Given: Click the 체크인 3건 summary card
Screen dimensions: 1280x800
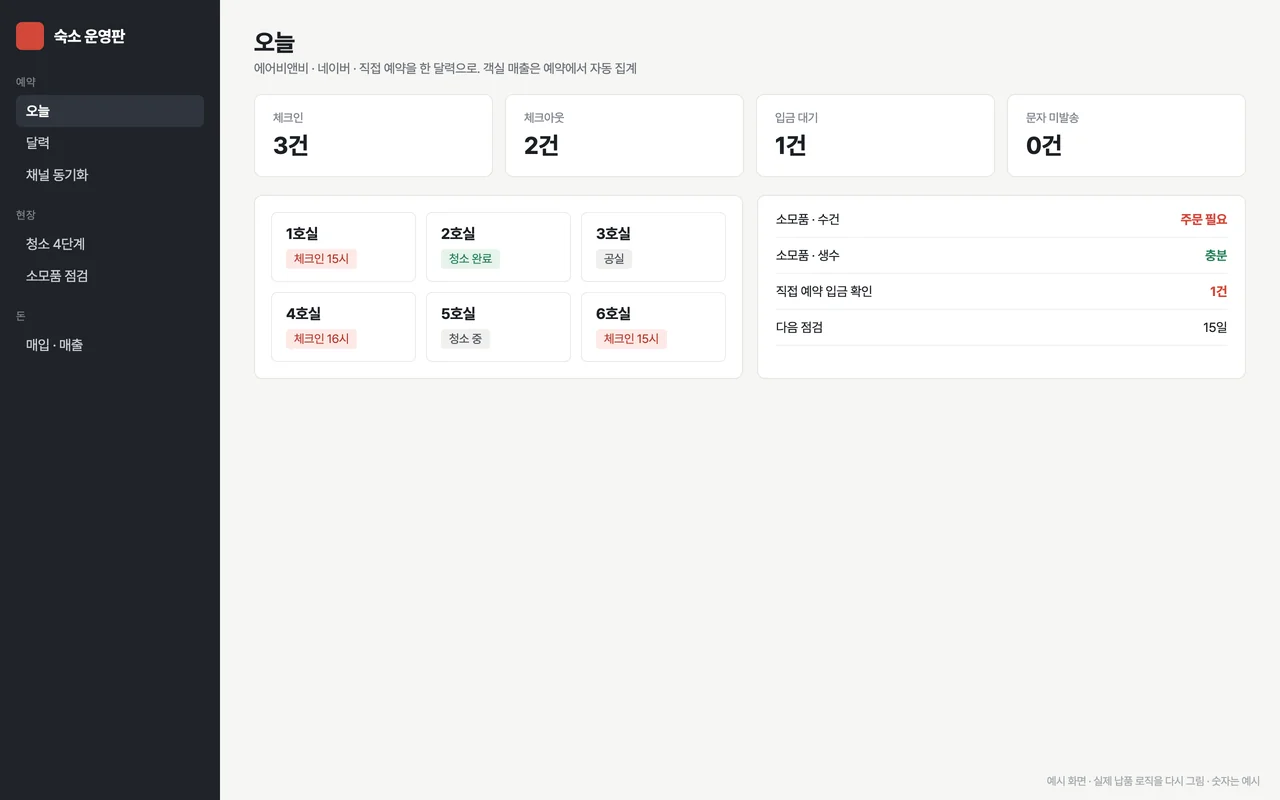Looking at the screenshot, I should point(373,136).
